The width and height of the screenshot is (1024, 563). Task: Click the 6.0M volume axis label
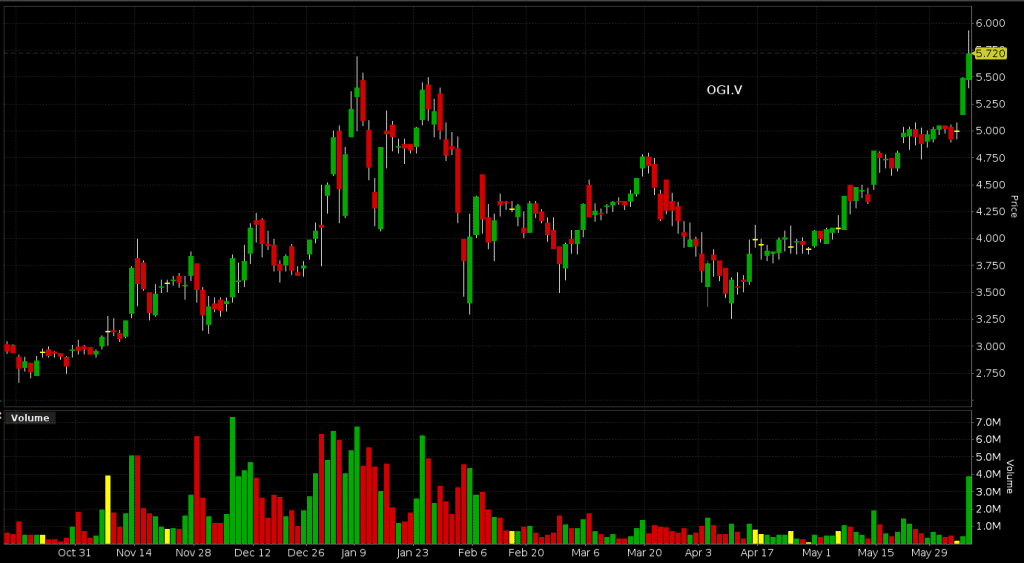pos(989,440)
